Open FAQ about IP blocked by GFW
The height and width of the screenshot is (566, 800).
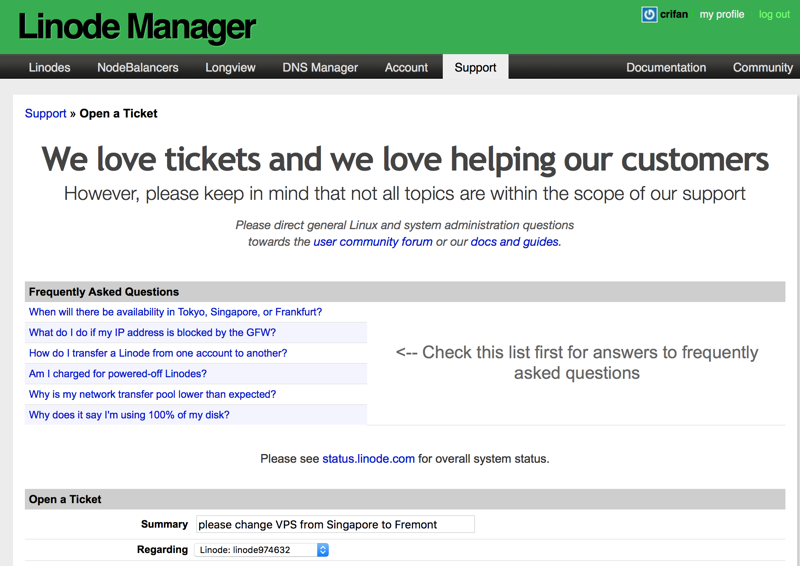point(152,332)
